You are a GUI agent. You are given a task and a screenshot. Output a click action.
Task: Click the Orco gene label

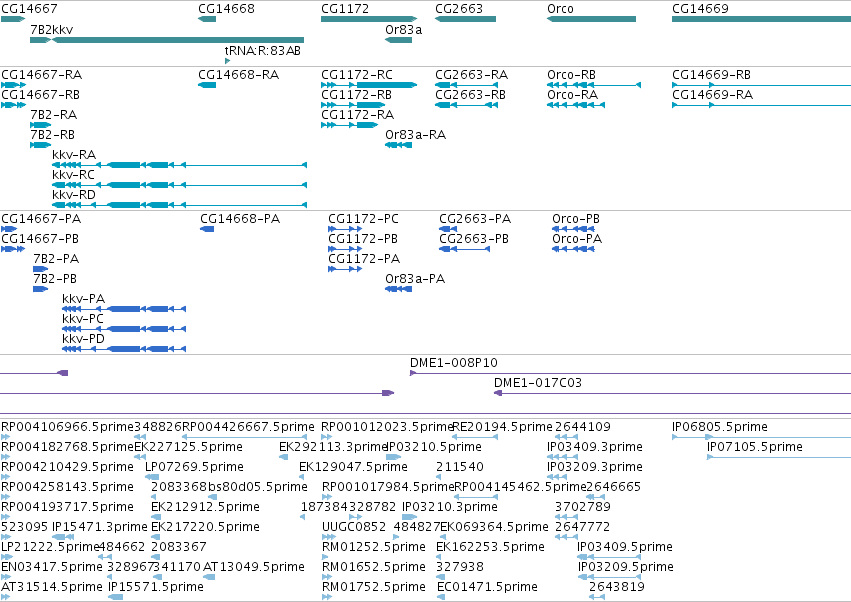tap(560, 9)
